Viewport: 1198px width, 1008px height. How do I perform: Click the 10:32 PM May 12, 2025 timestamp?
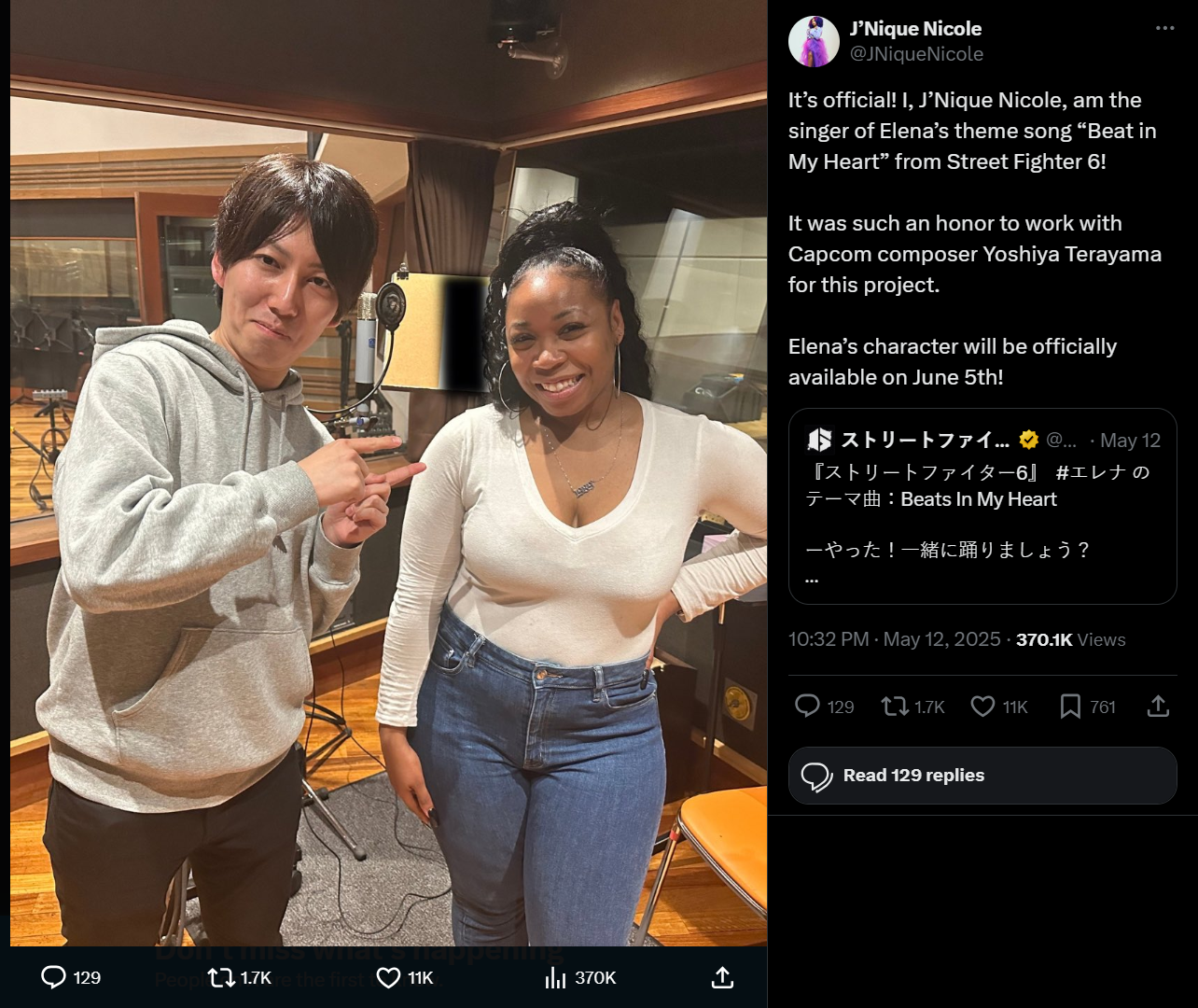(x=894, y=639)
